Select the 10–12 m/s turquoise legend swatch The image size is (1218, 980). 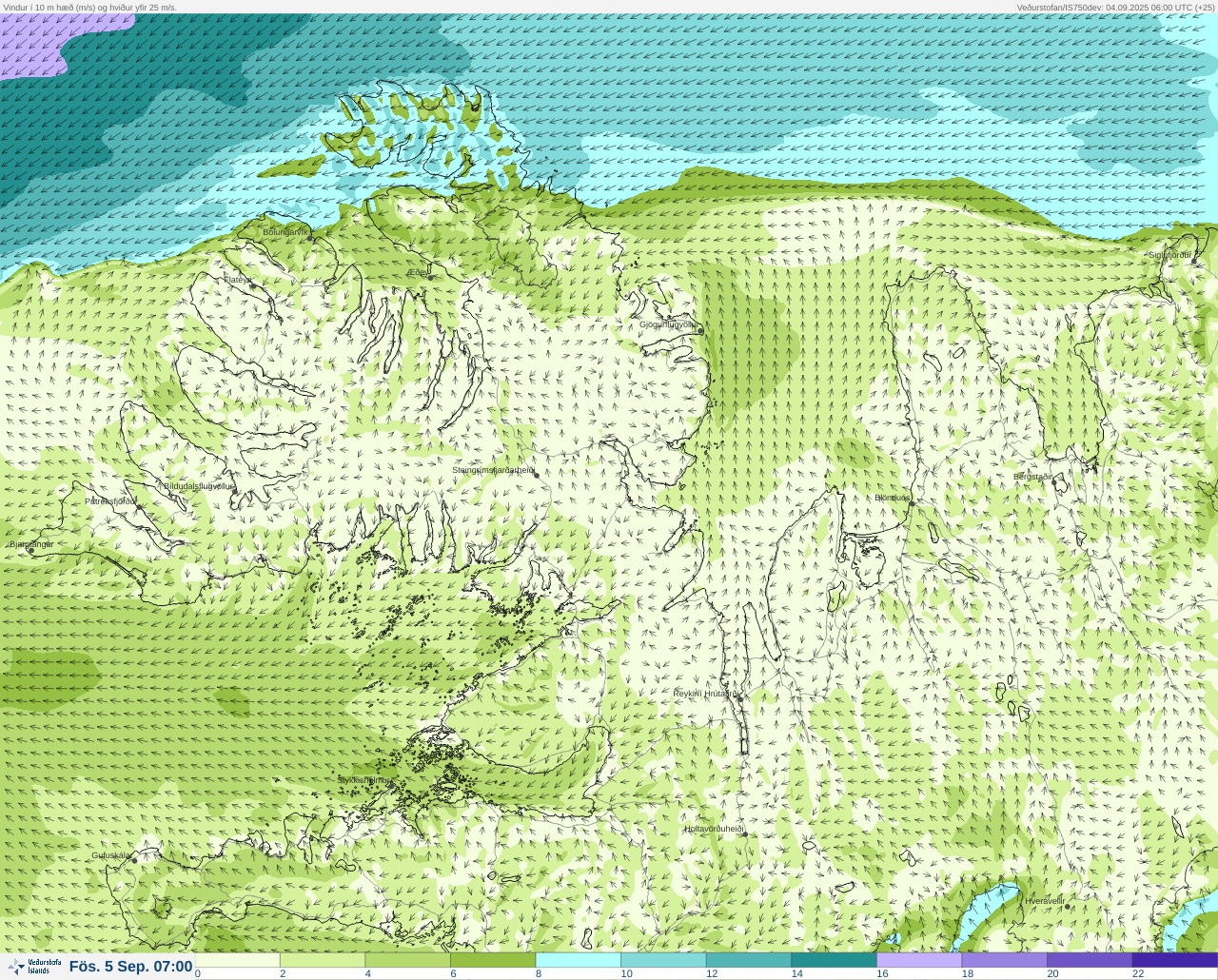[663, 960]
